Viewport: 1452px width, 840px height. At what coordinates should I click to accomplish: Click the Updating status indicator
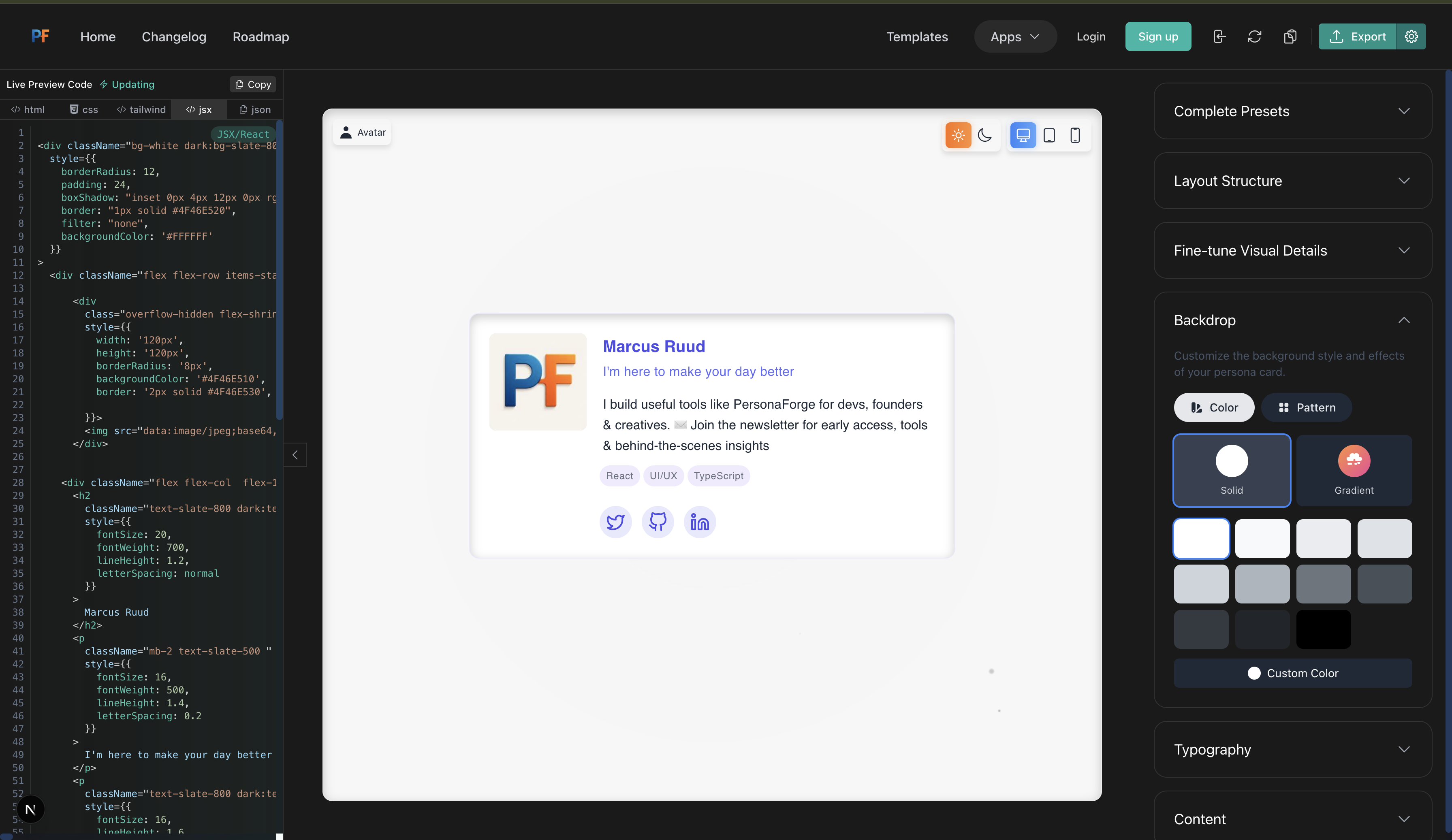click(127, 84)
